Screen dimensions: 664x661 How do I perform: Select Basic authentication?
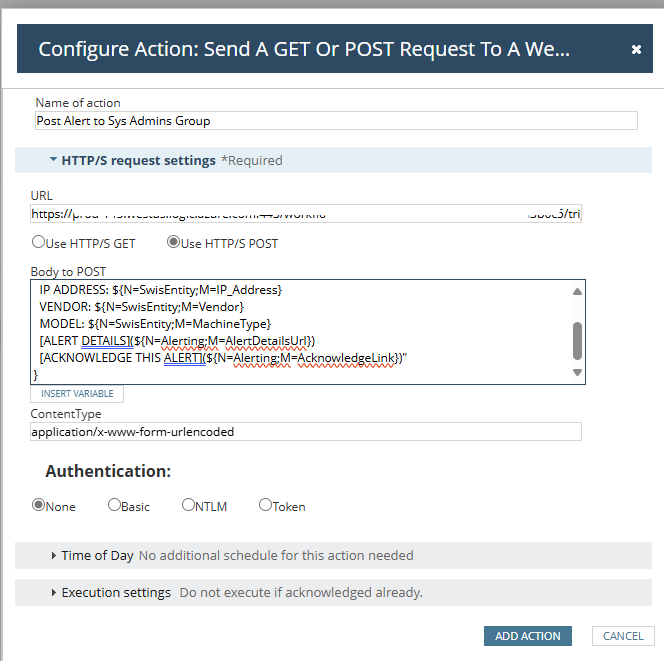click(x=114, y=505)
